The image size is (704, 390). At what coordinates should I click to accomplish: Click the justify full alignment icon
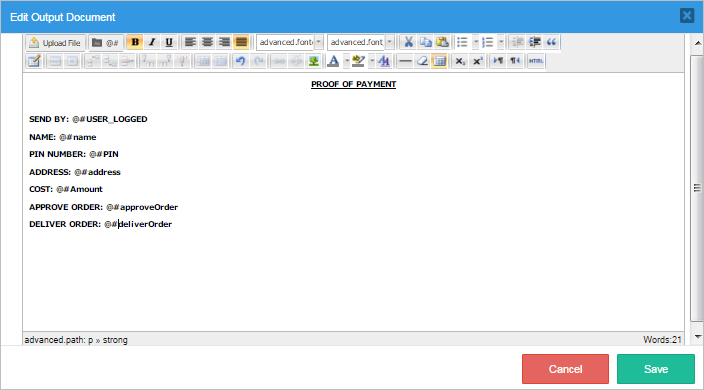[x=242, y=42]
